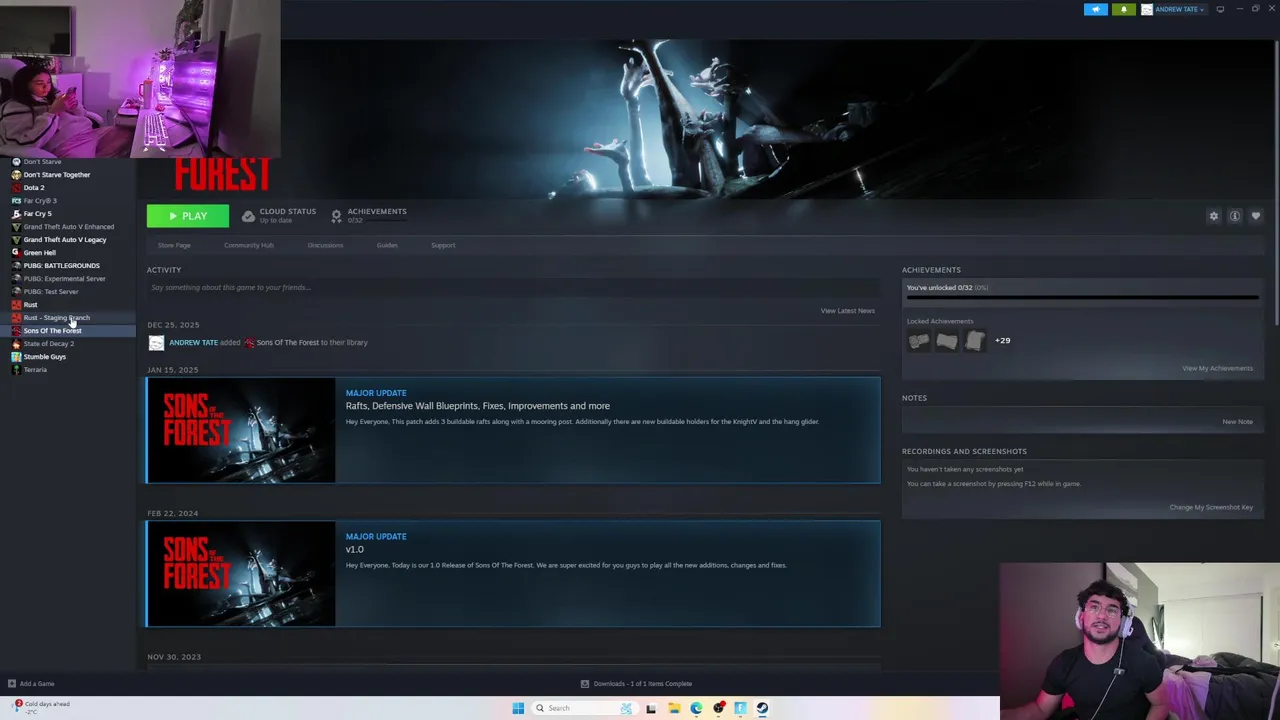Open the Community Hub tab

[x=248, y=245]
